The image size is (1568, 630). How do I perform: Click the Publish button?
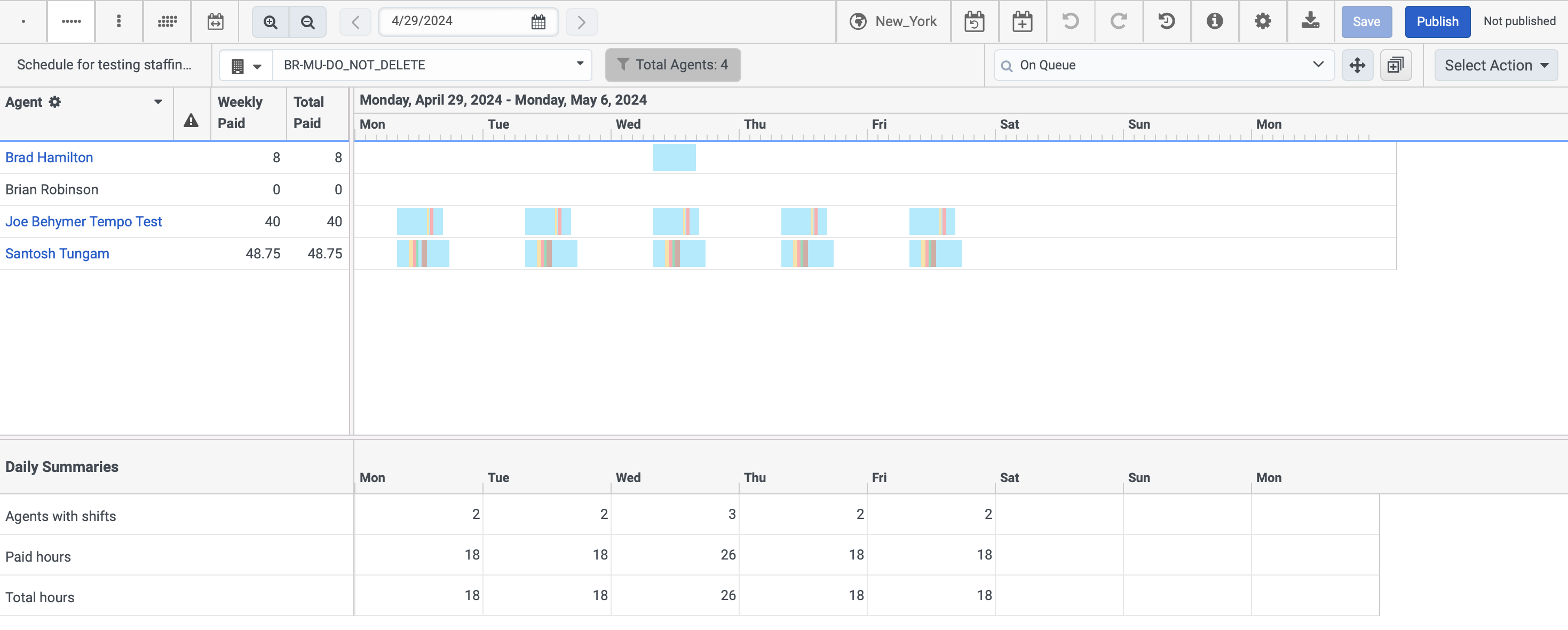(x=1437, y=22)
